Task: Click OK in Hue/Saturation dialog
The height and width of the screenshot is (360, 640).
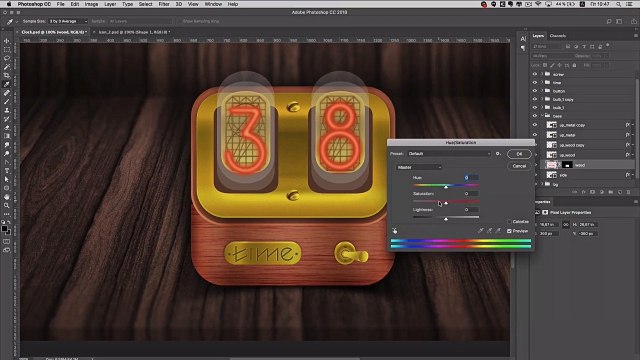Action: (519, 154)
